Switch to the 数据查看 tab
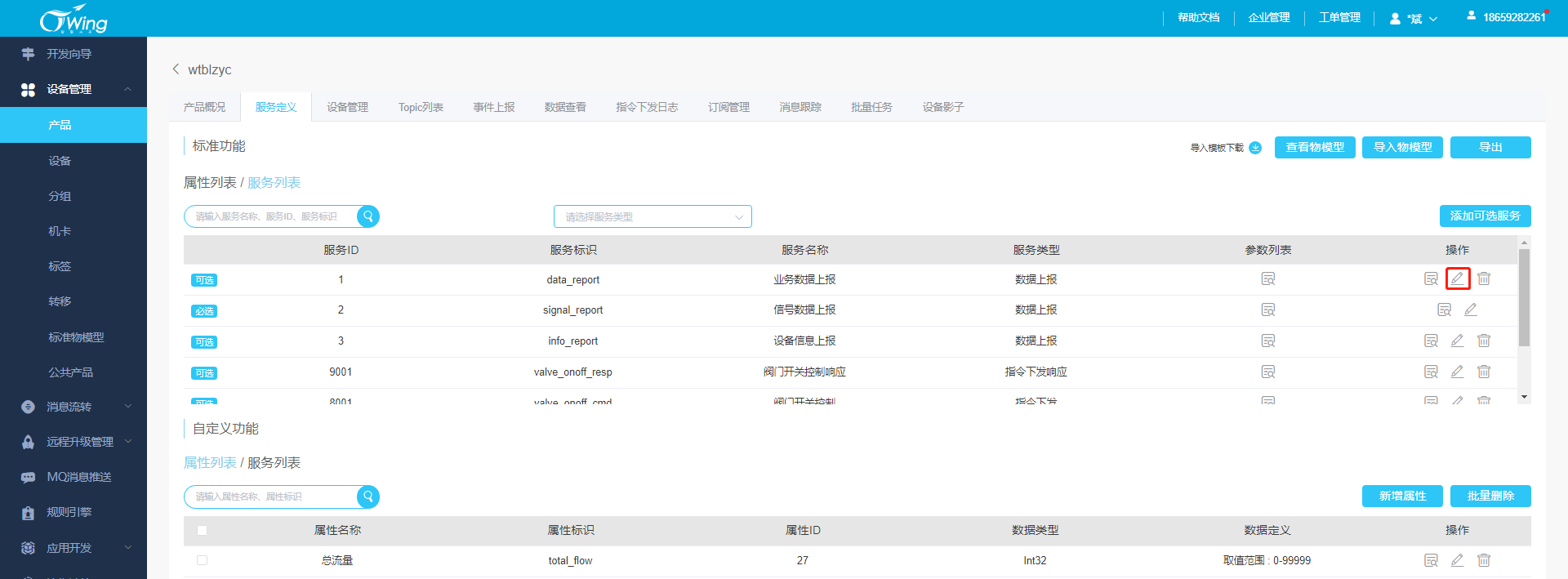This screenshot has width=1568, height=579. (565, 107)
